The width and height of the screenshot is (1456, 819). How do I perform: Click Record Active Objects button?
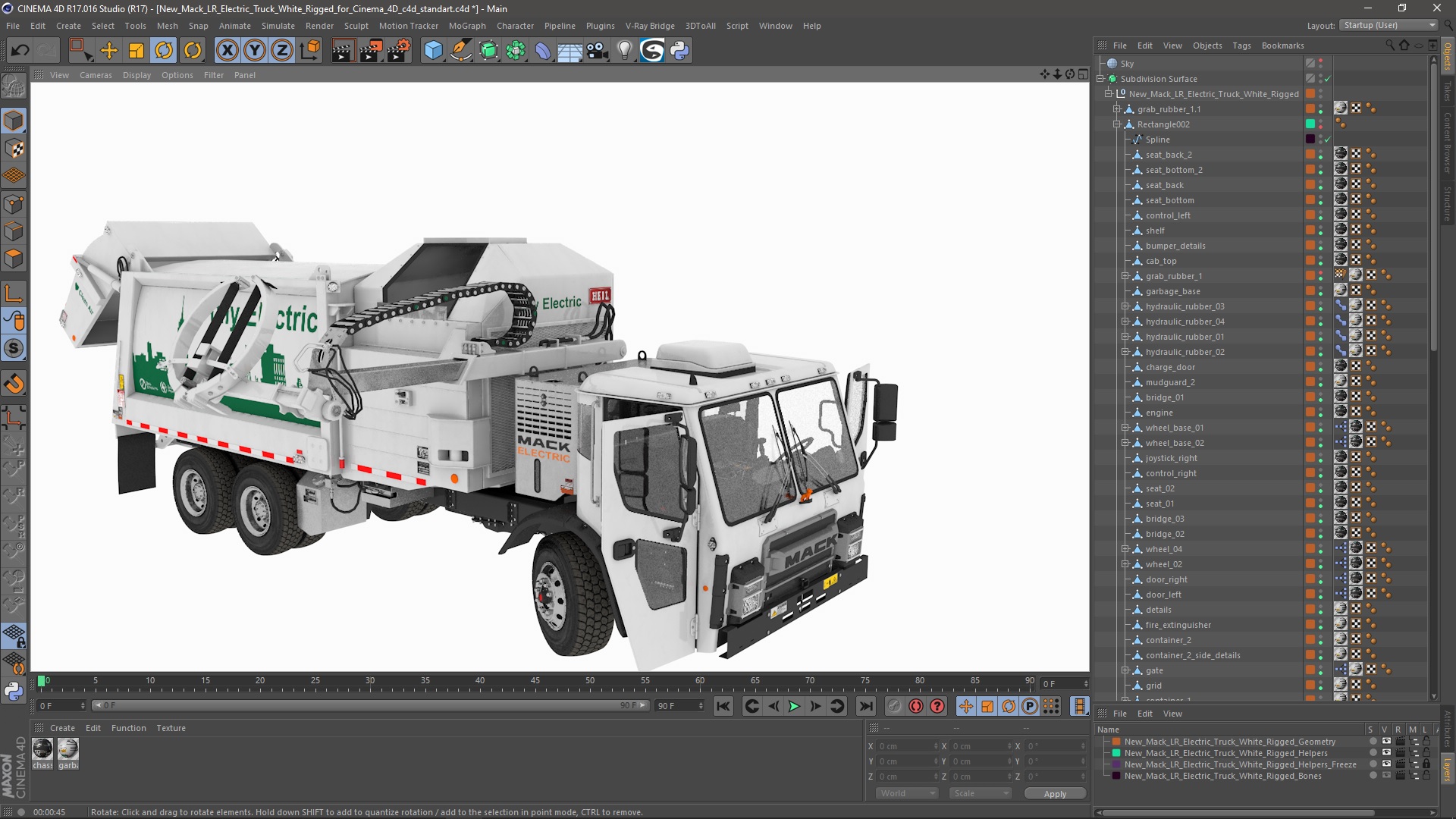(895, 706)
